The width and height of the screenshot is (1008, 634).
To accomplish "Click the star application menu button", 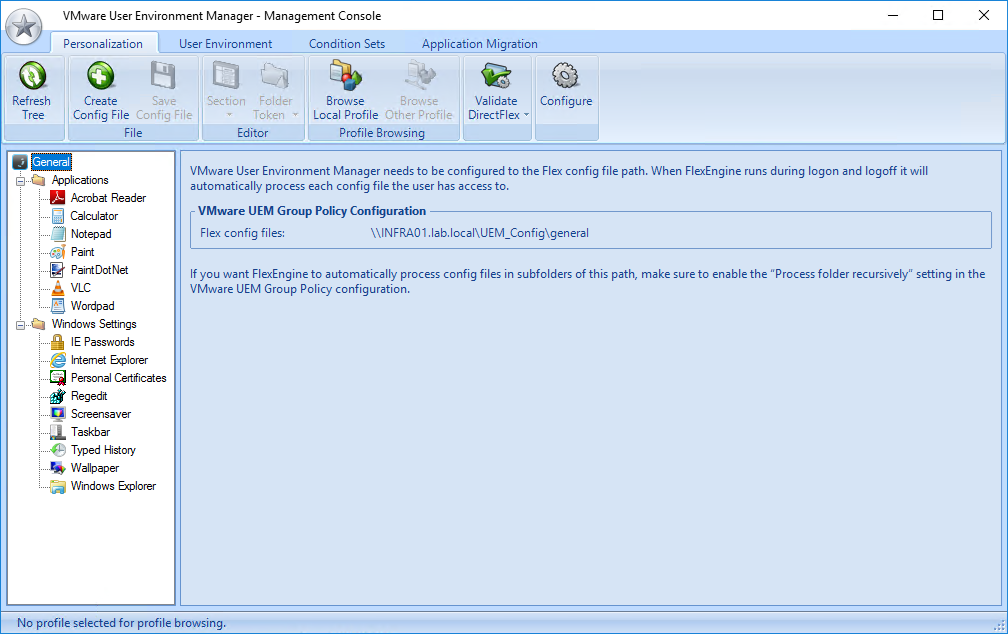I will 24,26.
